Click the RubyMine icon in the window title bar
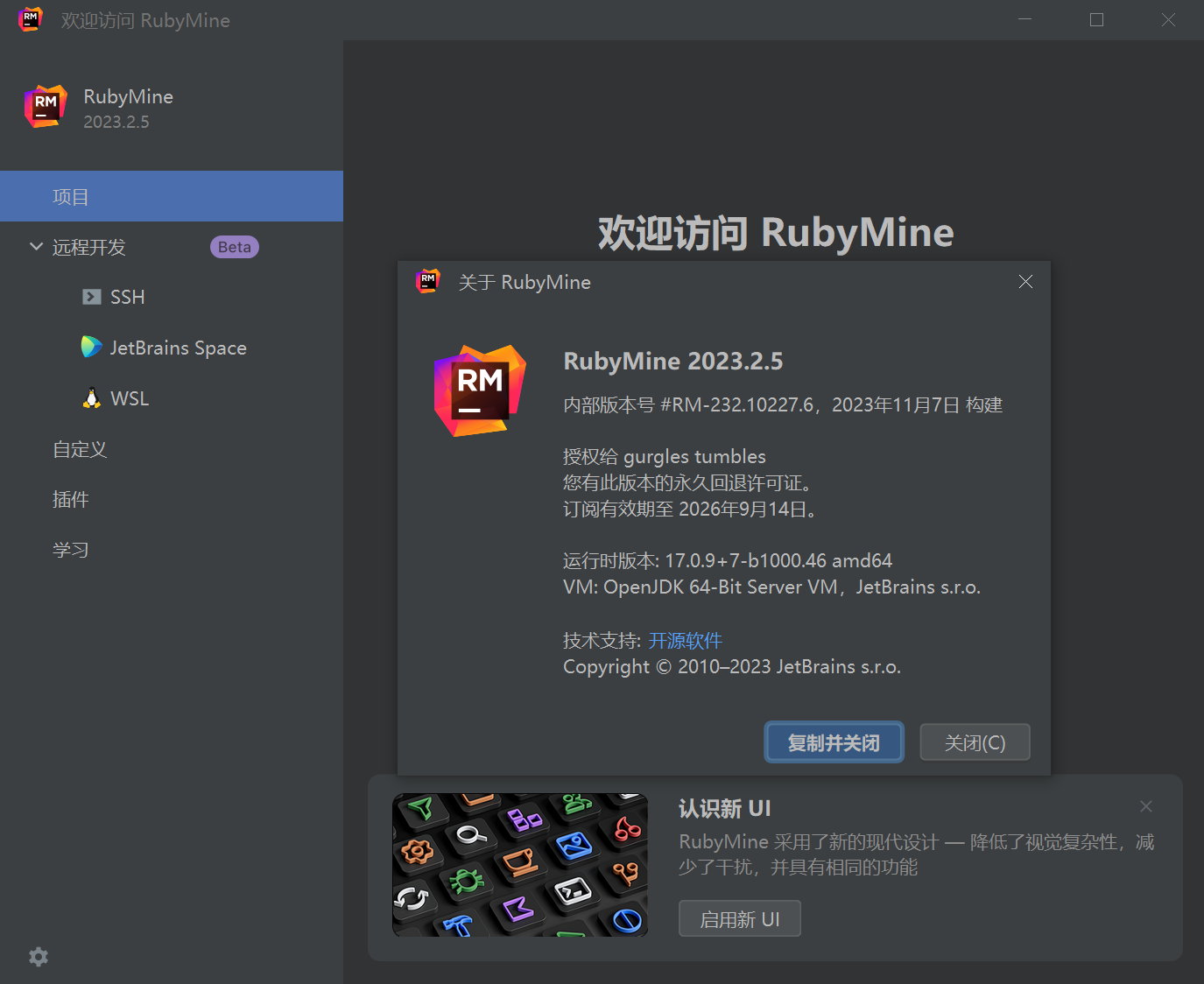1204x984 pixels. coord(31,19)
